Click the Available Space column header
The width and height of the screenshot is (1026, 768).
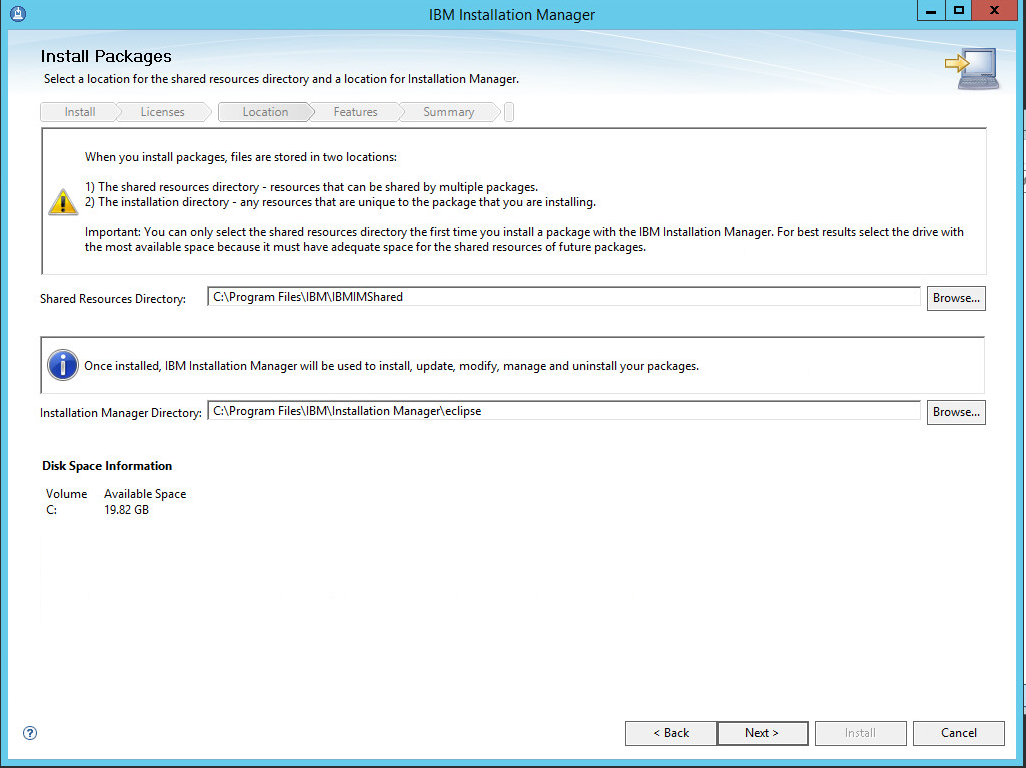(145, 494)
